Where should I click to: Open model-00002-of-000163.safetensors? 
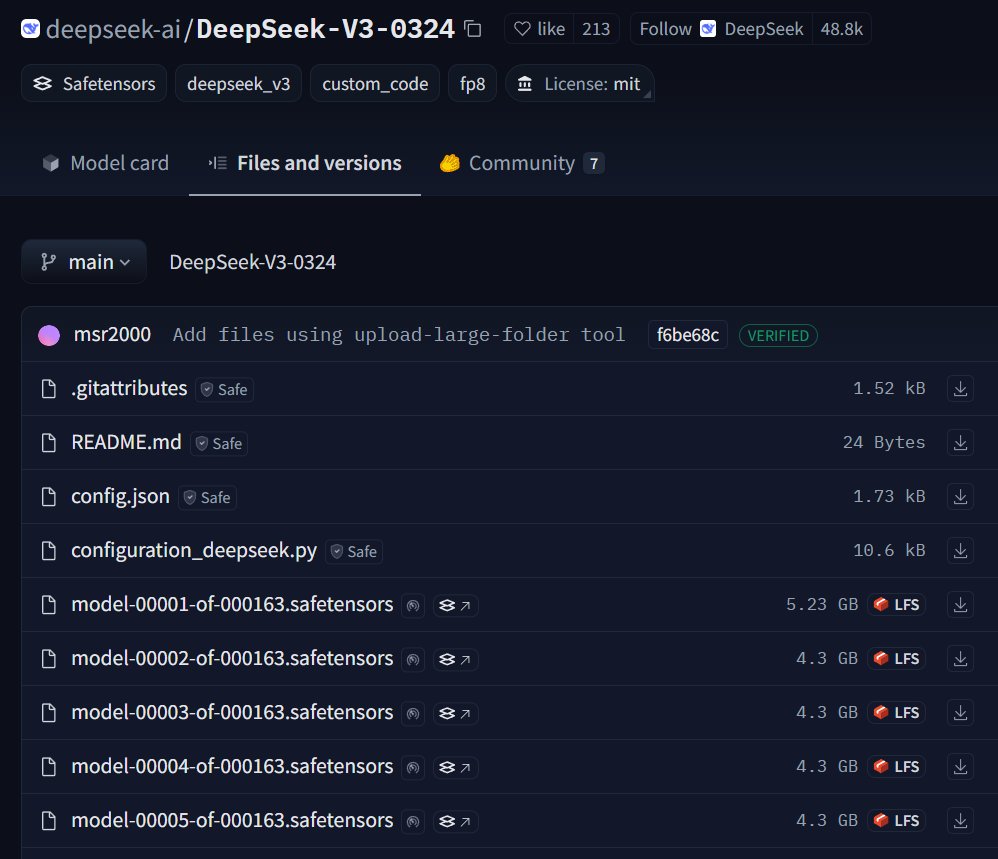(x=232, y=659)
